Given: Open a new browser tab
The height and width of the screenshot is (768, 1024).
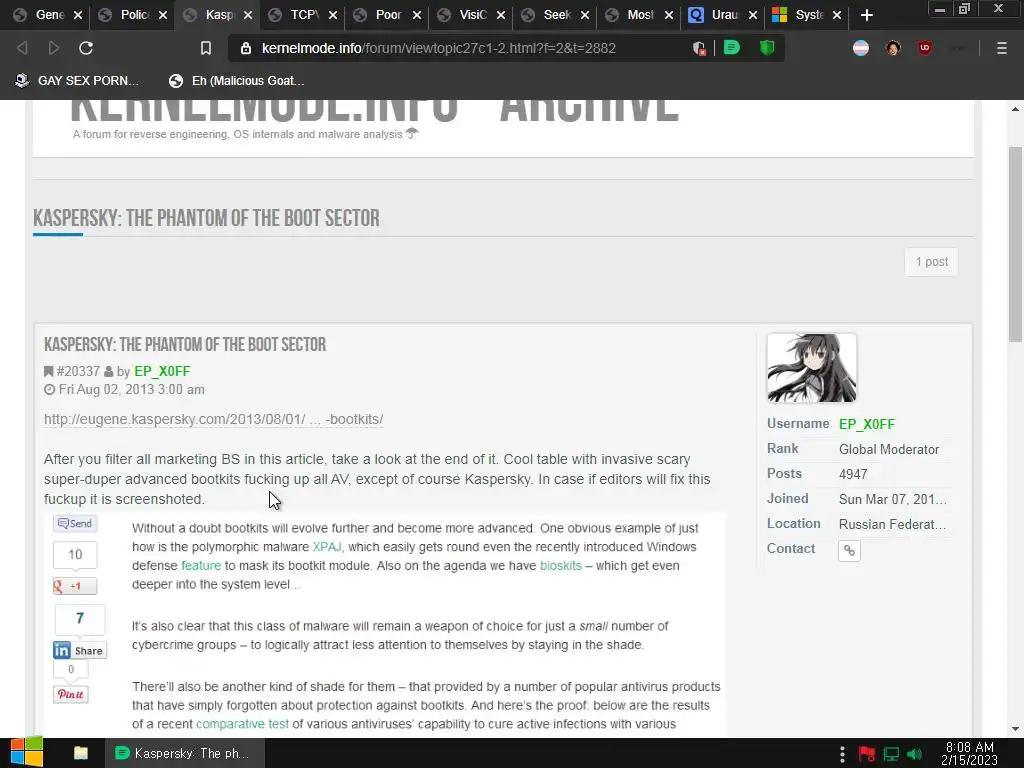Looking at the screenshot, I should pyautogui.click(x=867, y=15).
